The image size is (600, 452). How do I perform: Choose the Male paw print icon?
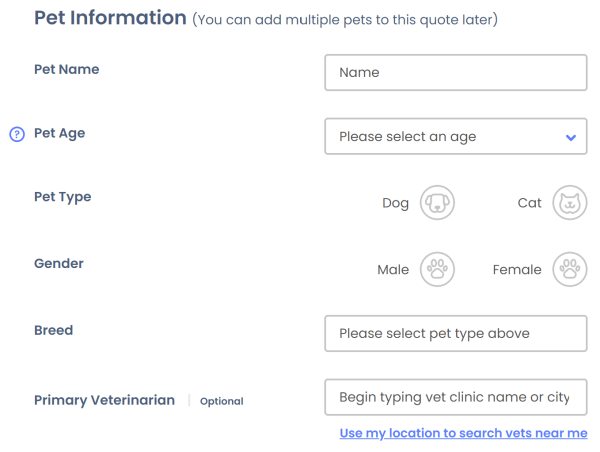click(437, 269)
